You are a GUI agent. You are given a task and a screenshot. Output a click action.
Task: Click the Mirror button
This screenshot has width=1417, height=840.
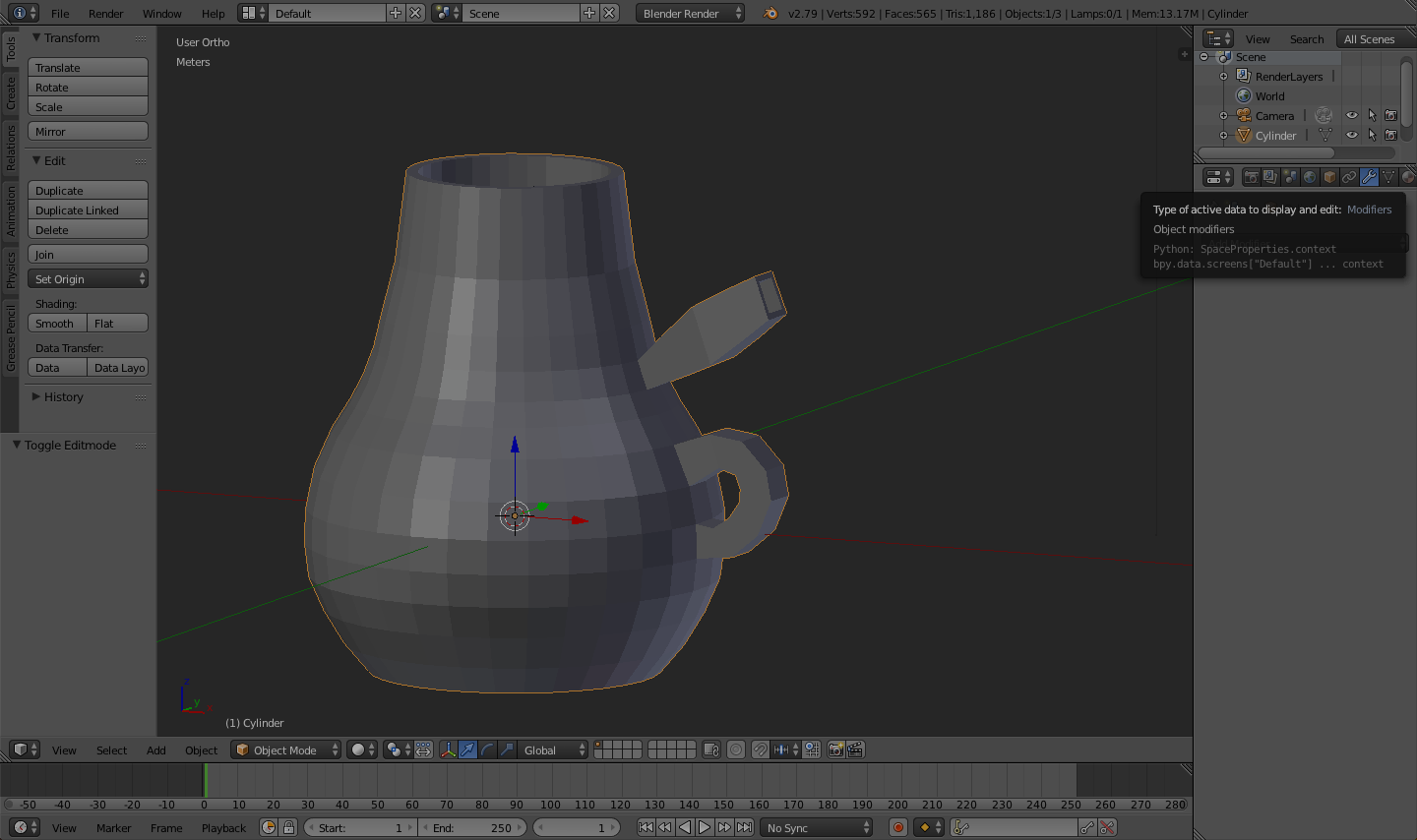click(88, 131)
